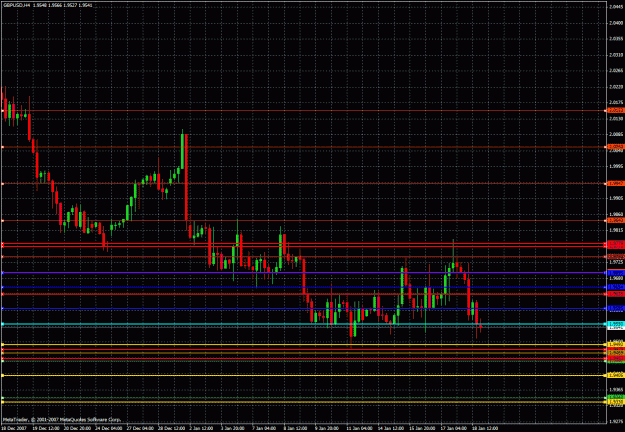Click the 1.9725 price axis label
Viewport: 625px width, 432px height.
tap(616, 262)
